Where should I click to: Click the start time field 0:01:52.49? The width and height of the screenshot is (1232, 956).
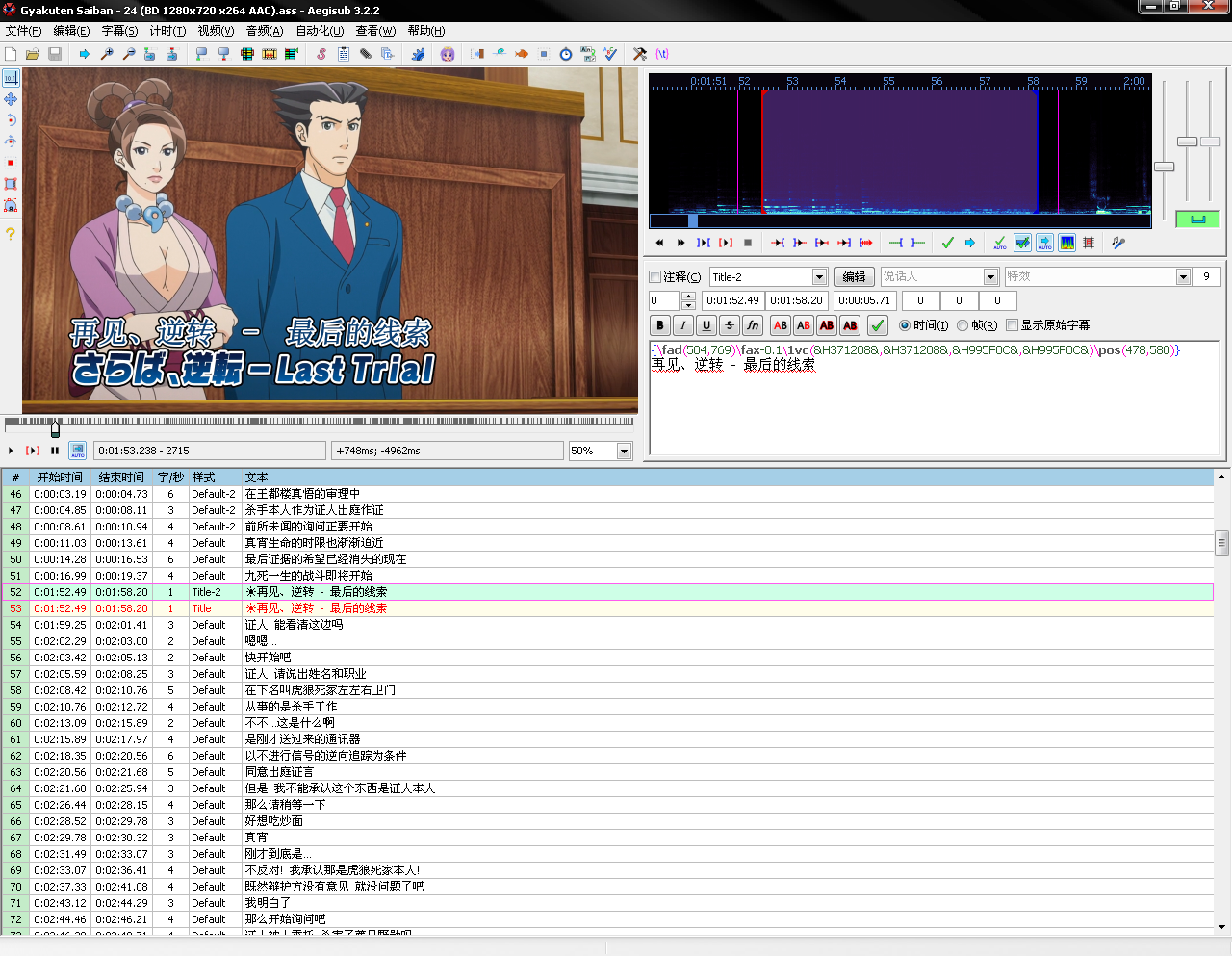coord(732,300)
